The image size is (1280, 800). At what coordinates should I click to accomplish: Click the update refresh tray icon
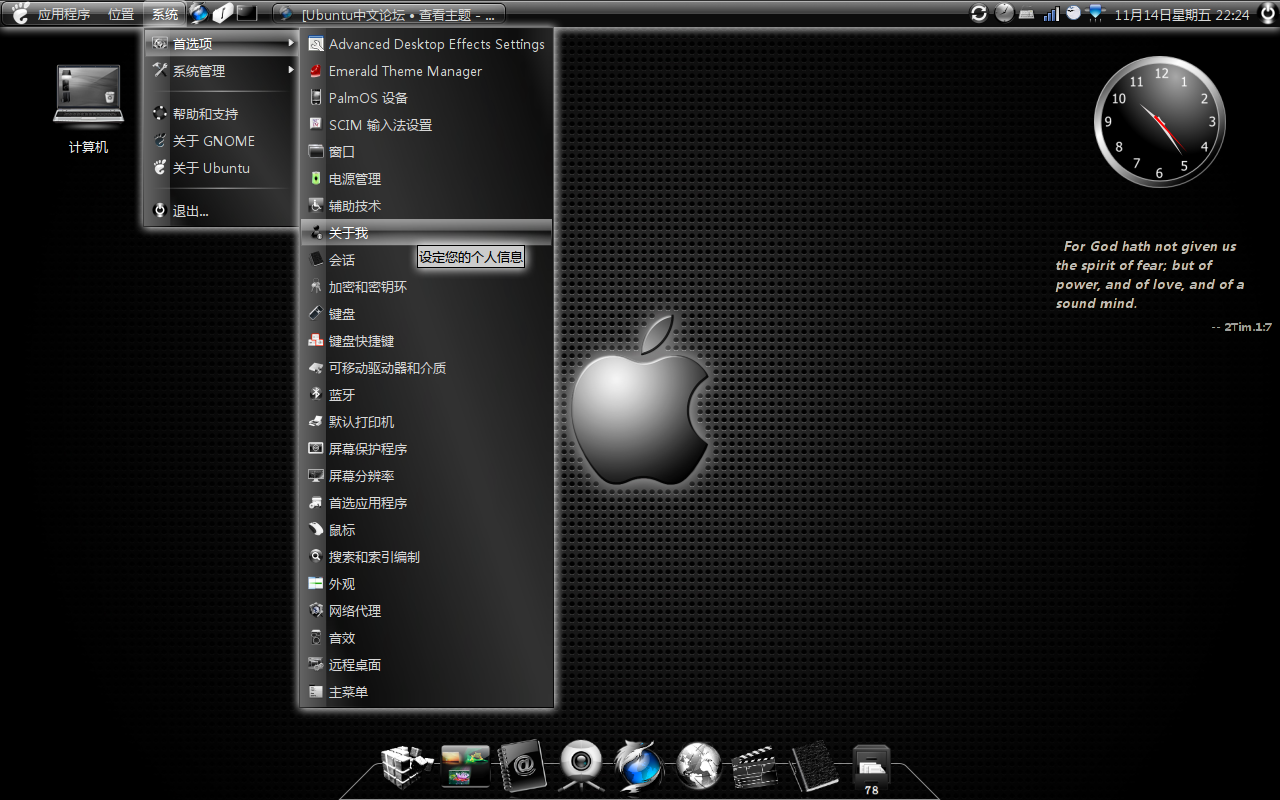[x=979, y=14]
